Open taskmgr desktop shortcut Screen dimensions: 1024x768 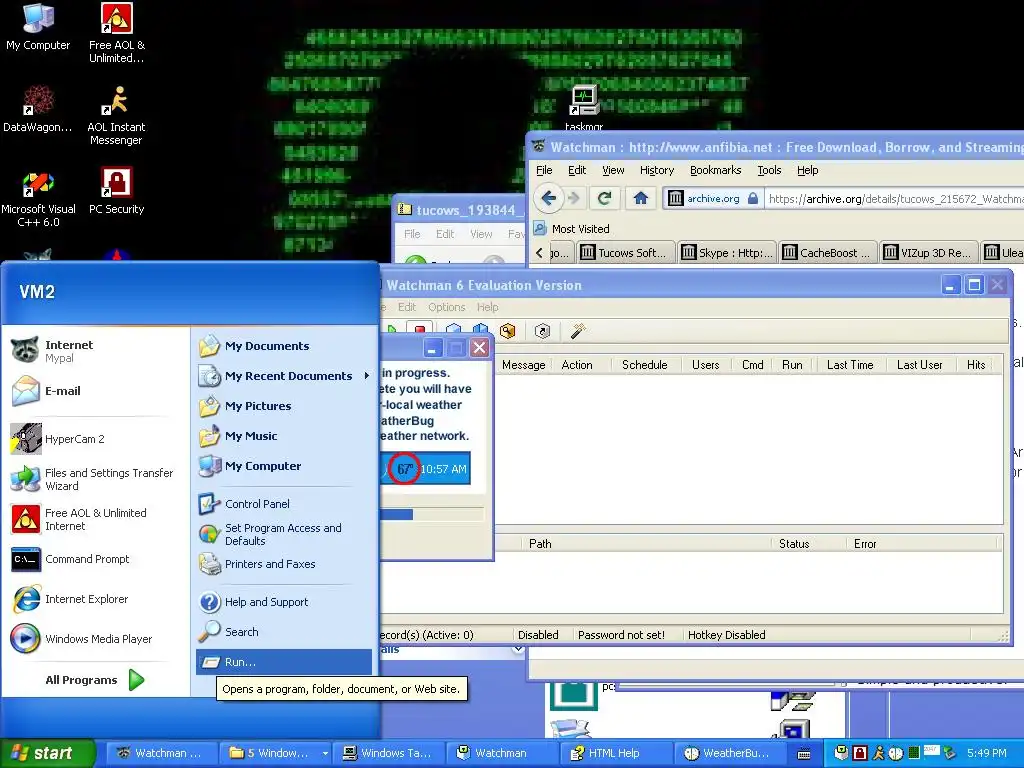pos(583,107)
